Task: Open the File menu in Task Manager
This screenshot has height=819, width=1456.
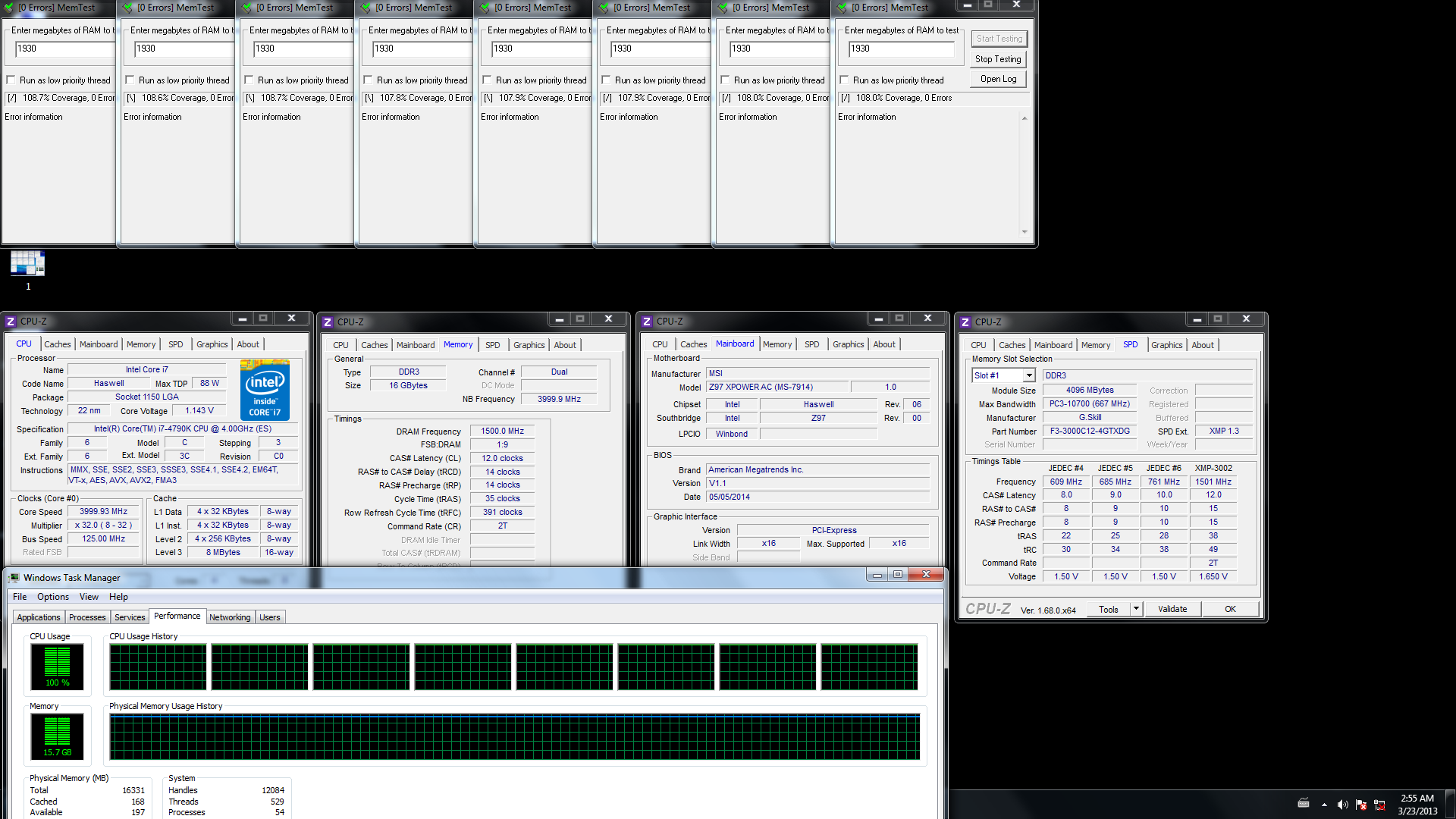Action: point(20,597)
